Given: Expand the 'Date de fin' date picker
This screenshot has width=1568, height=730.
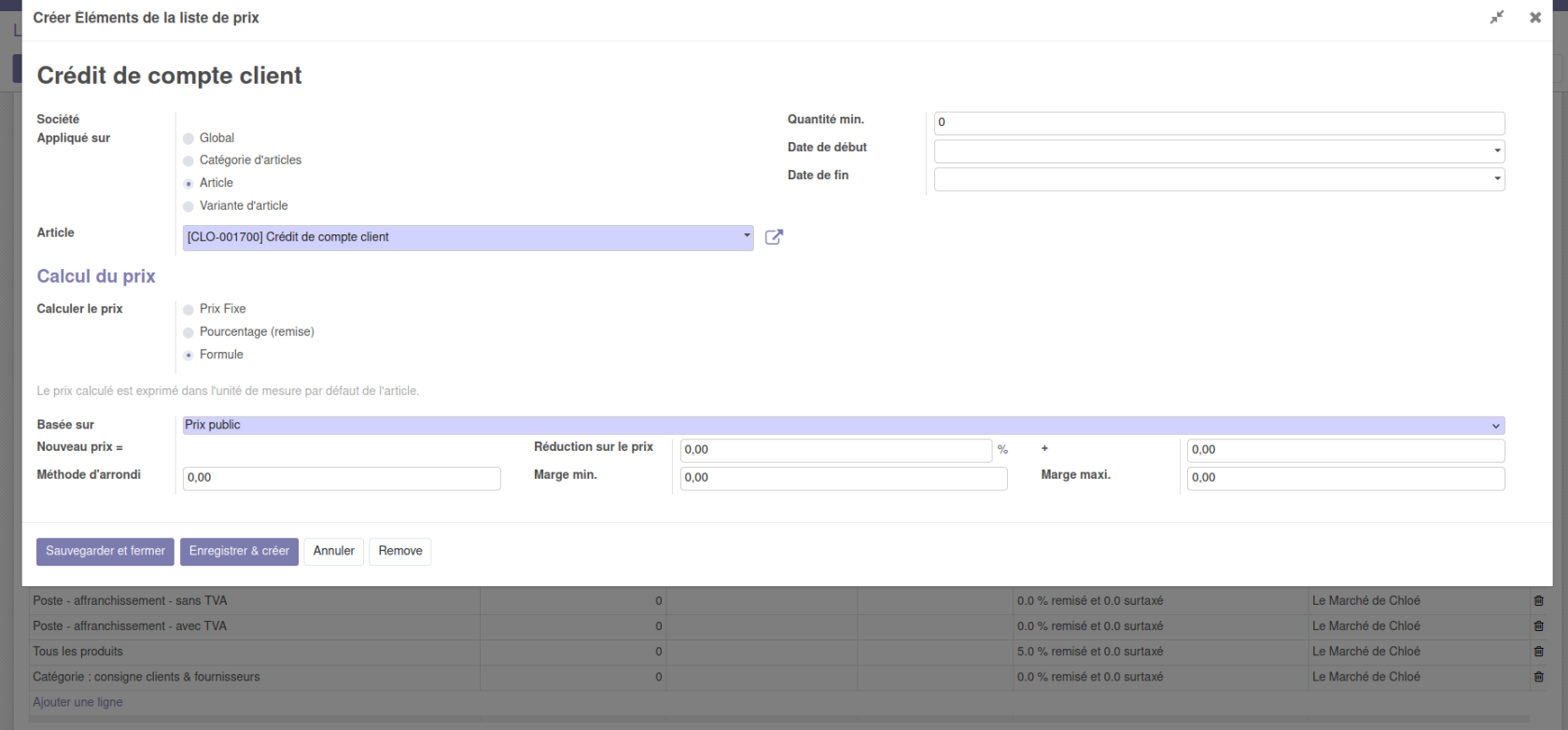Looking at the screenshot, I should 1497,179.
